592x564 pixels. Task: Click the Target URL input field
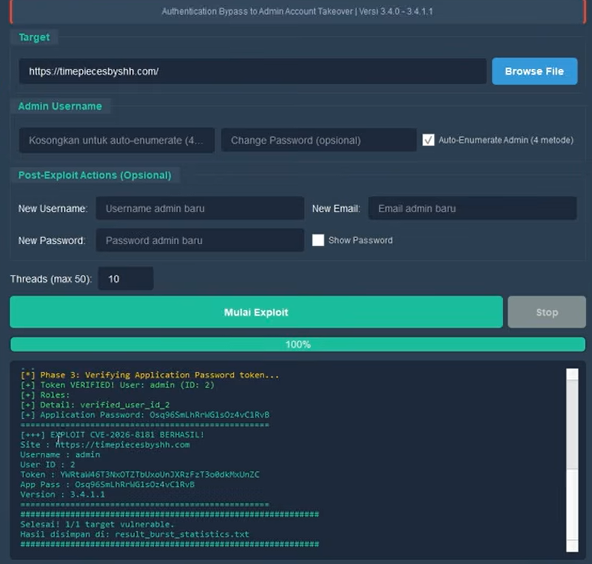(253, 71)
